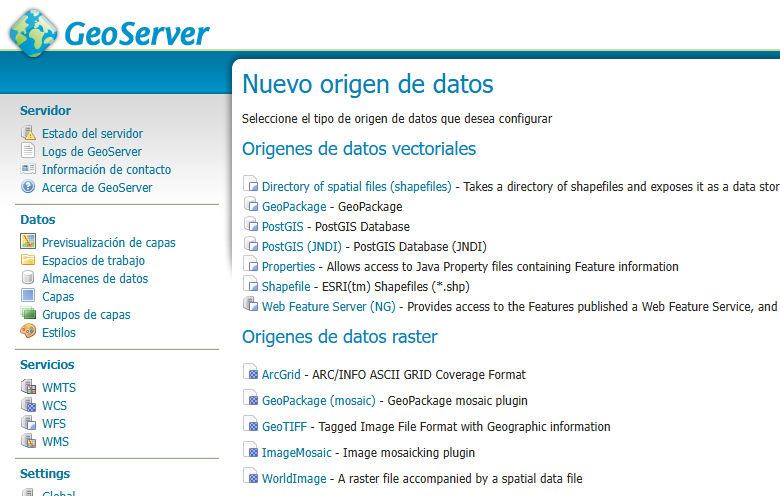The width and height of the screenshot is (780, 496).
Task: Click the 'Servicios' sidebar heading
Action: [47, 365]
